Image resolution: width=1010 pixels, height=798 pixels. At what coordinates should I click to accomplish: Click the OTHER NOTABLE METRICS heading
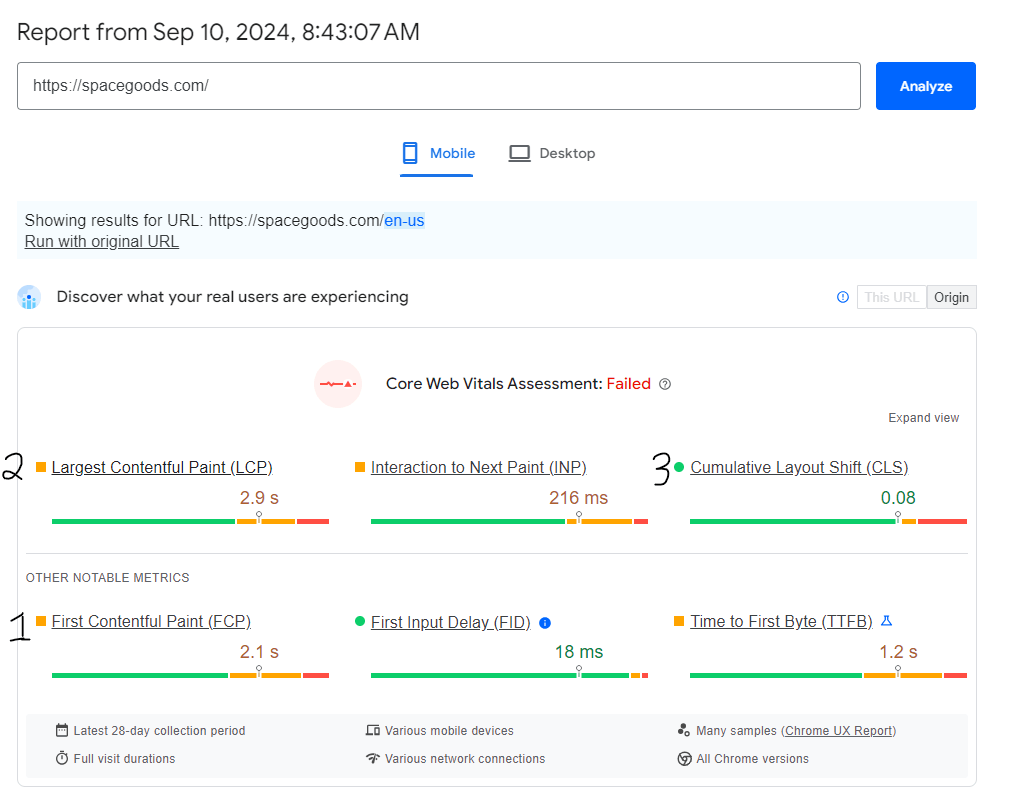(x=108, y=578)
